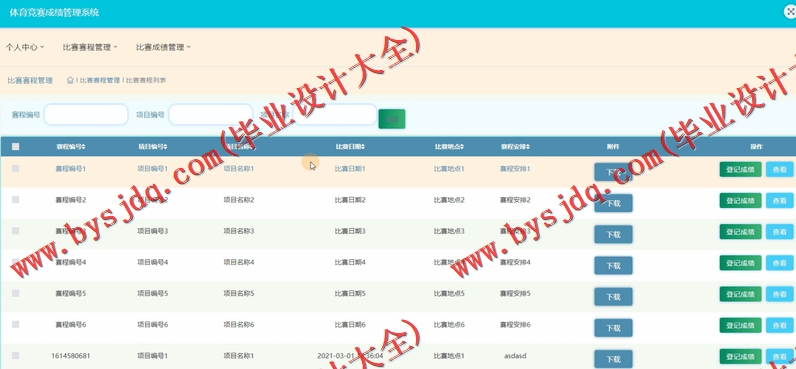Click the 比赛地点2 cell
This screenshot has width=796, height=369.
449,200
